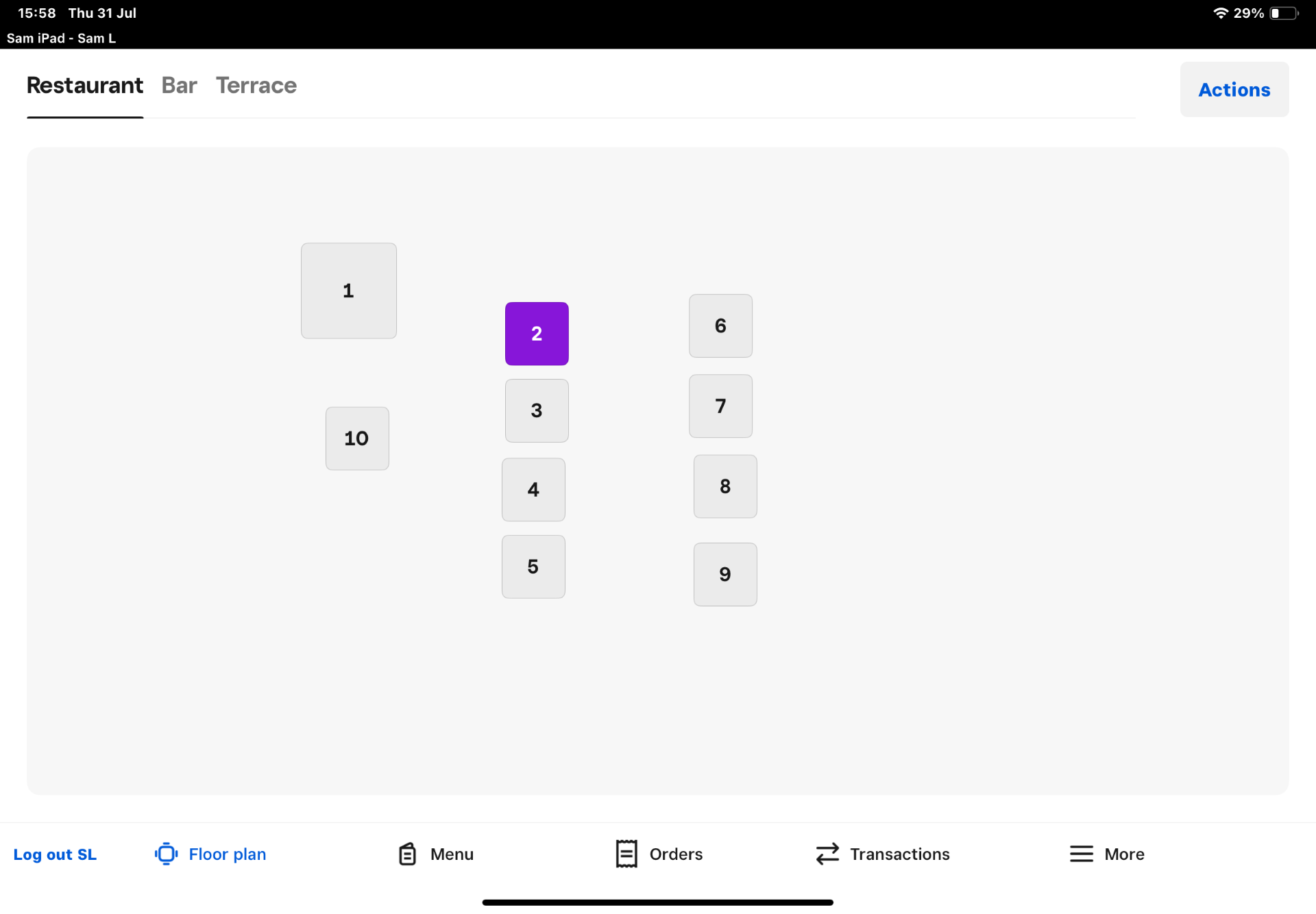Open the More hamburger icon
This screenshot has width=1316, height=914.
[x=1081, y=854]
